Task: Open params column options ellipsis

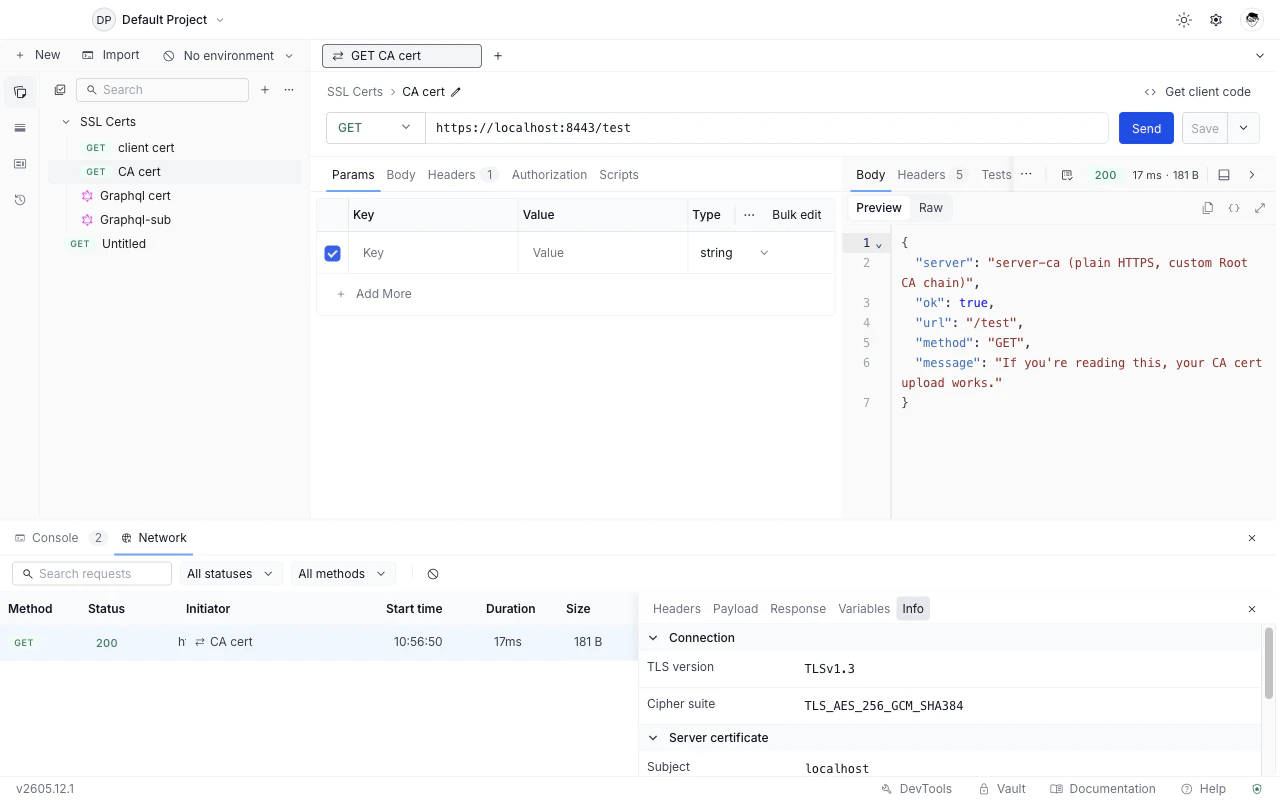Action: [x=749, y=215]
